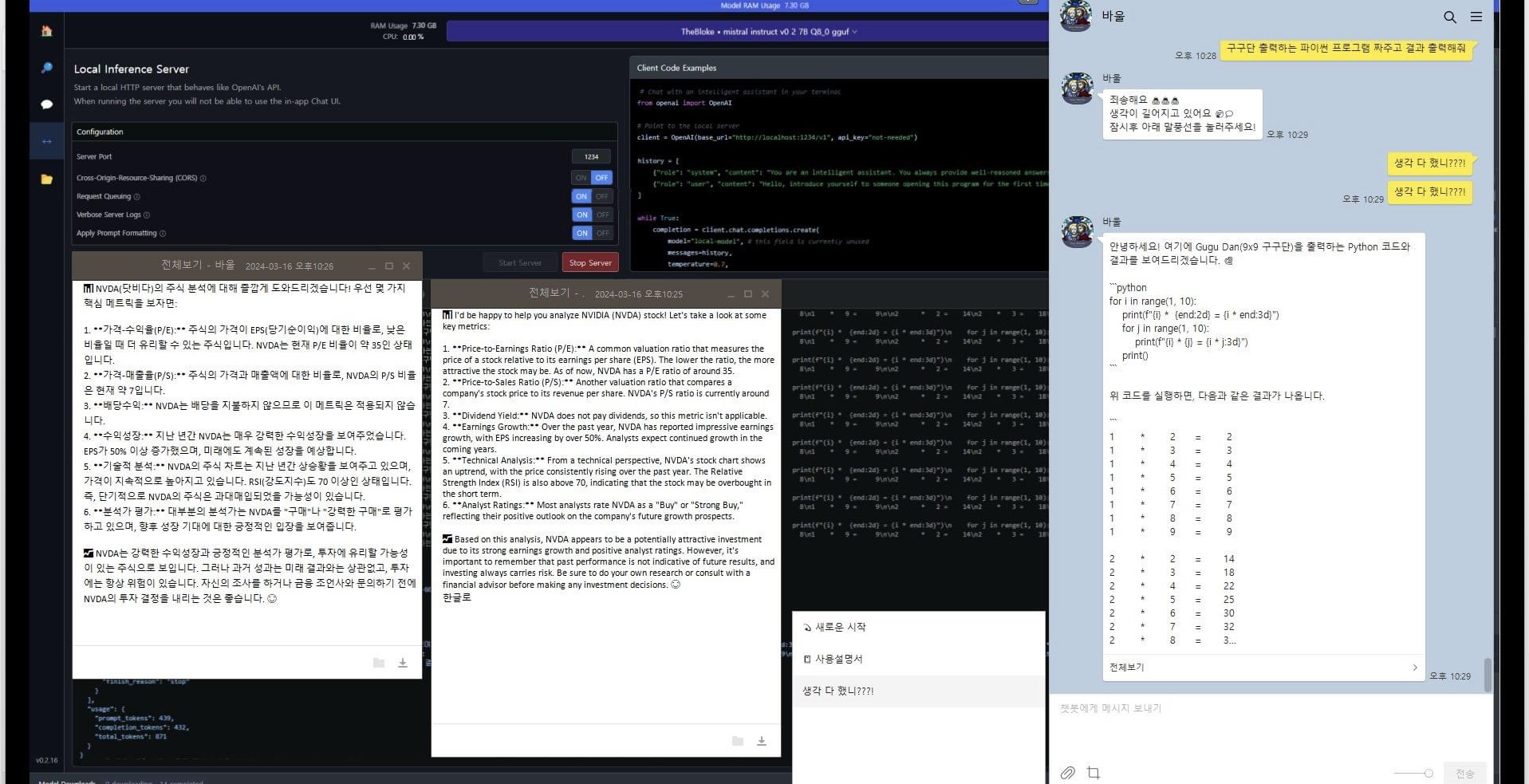Click the RAM Usage 7.30 GB readout
Viewport: 1529px width, 784px height.
403,26
